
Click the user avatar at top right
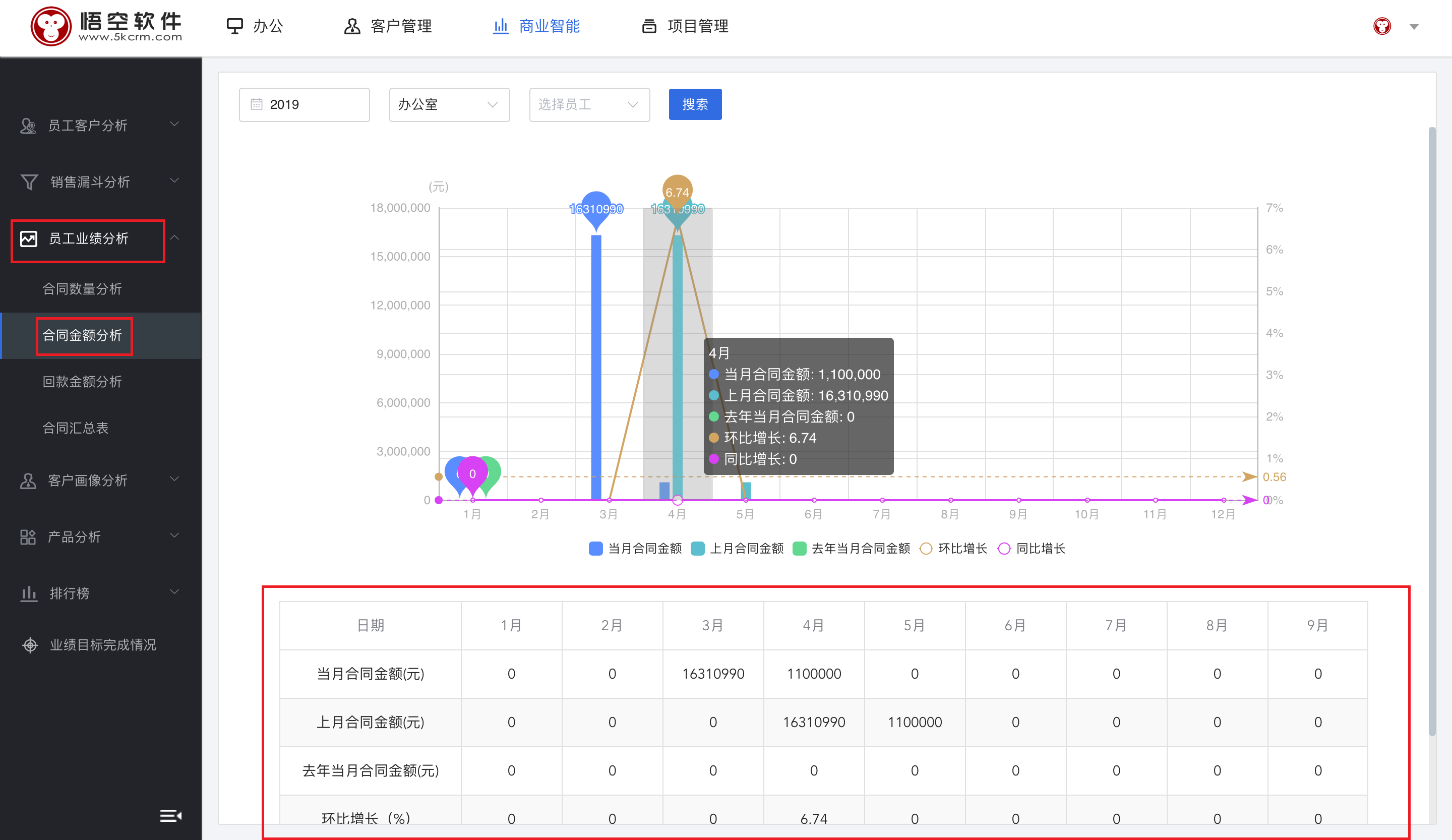click(1382, 27)
